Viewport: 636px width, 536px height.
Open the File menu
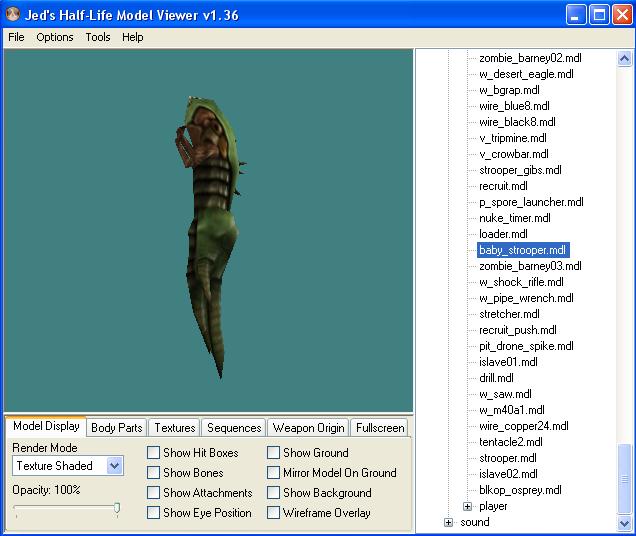point(16,37)
